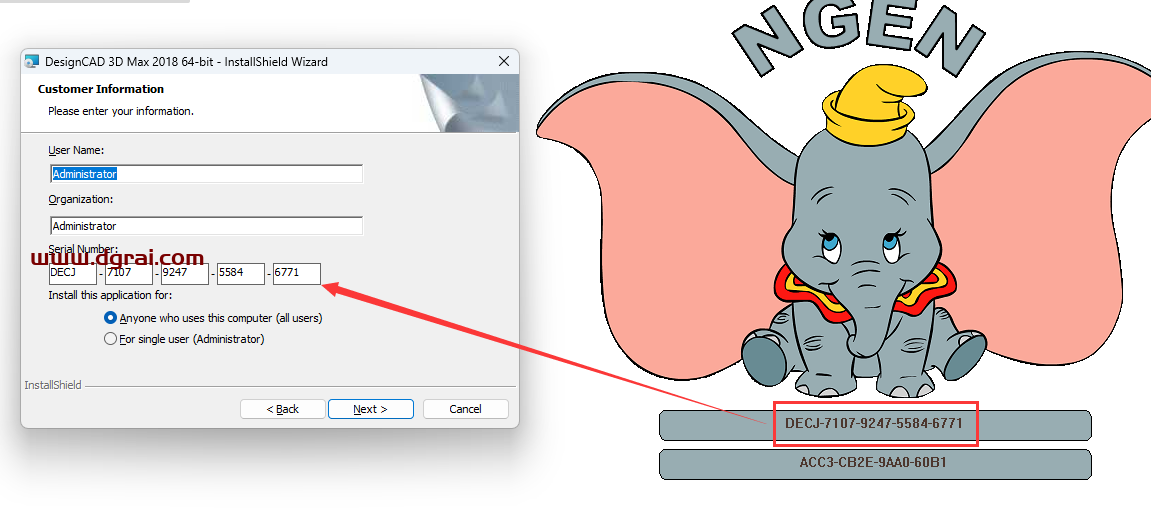Click the keygen code ACC3-CB2E-9AA0-60B1 field
1151x531 pixels.
874,463
